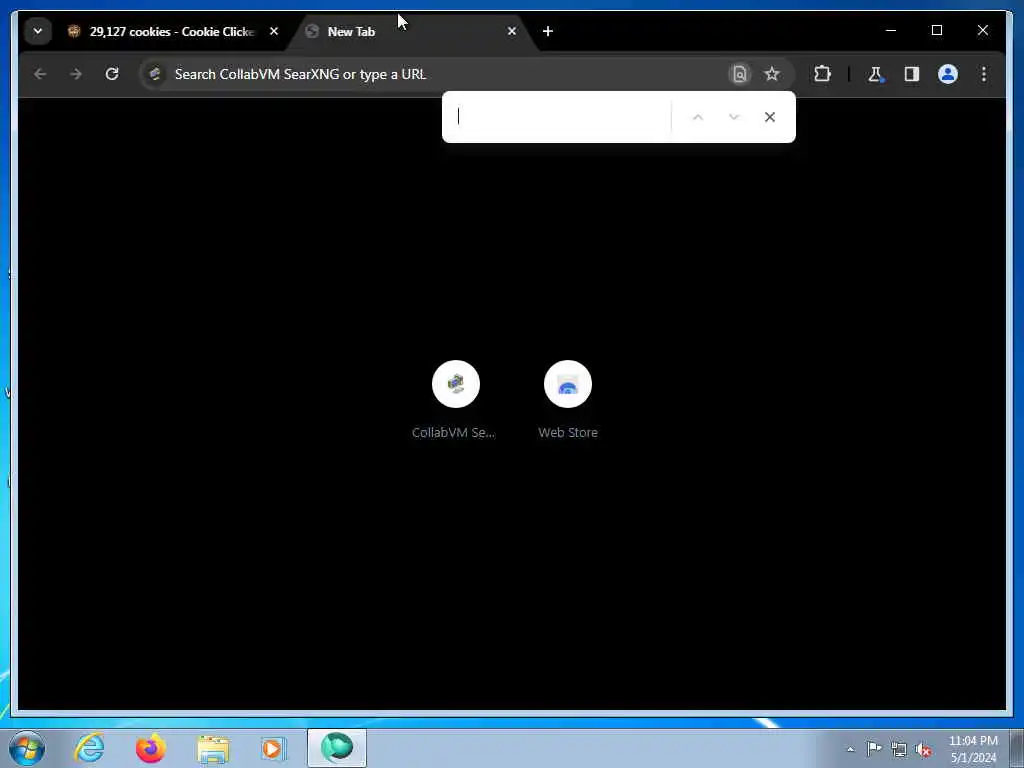Open the Action Center flag icon
This screenshot has height=768, width=1024.
point(874,748)
